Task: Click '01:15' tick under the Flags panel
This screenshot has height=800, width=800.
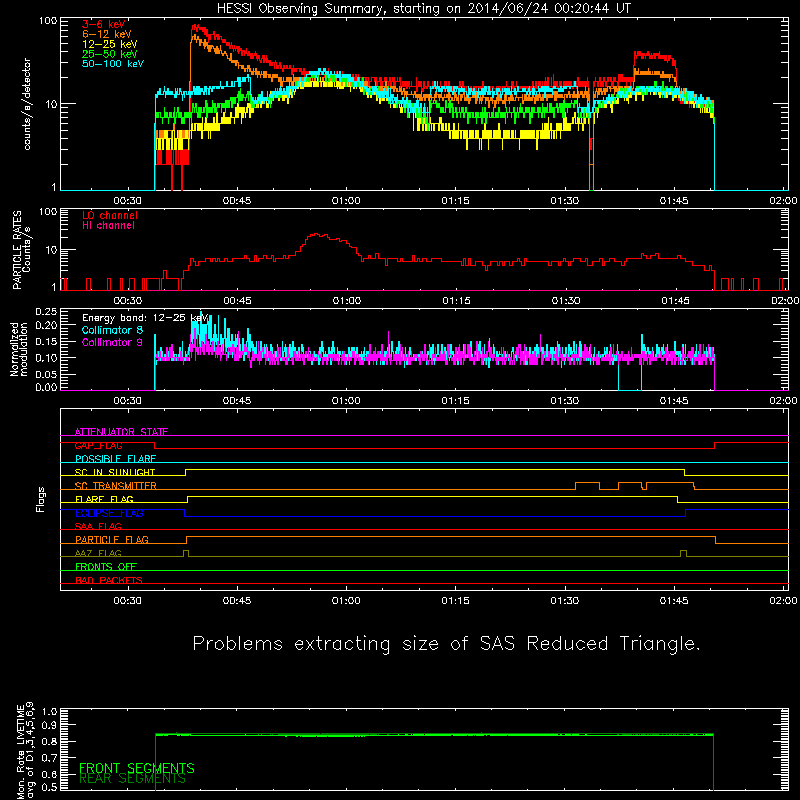Action: (x=455, y=601)
